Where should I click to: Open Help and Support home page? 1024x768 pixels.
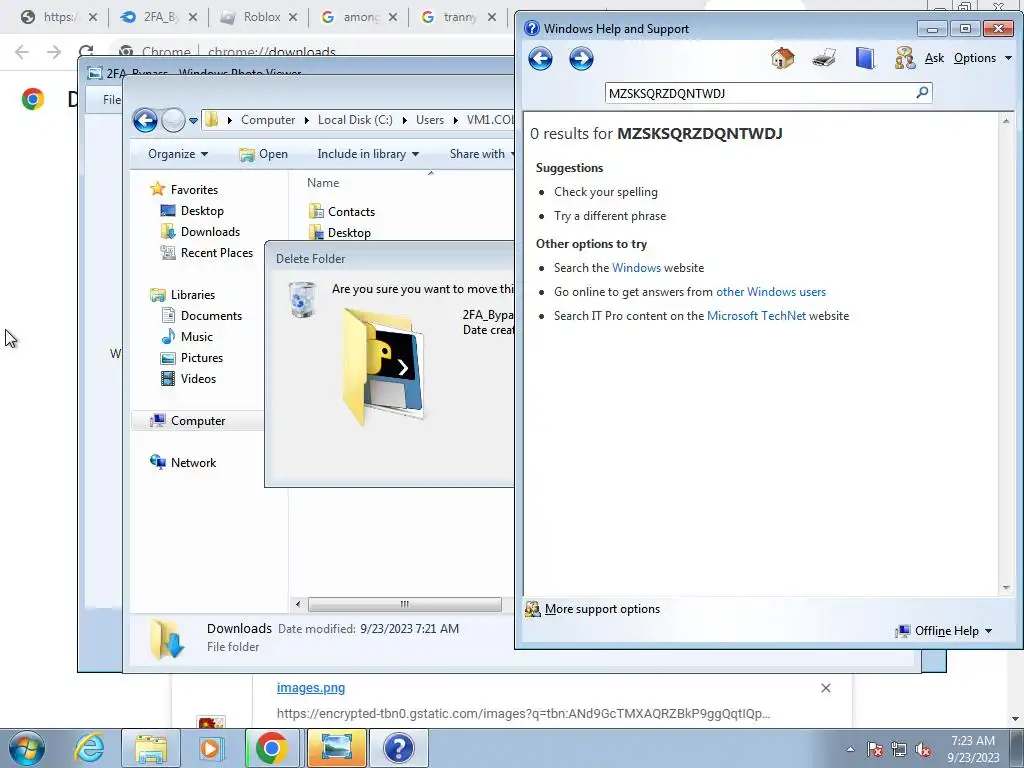tap(782, 58)
